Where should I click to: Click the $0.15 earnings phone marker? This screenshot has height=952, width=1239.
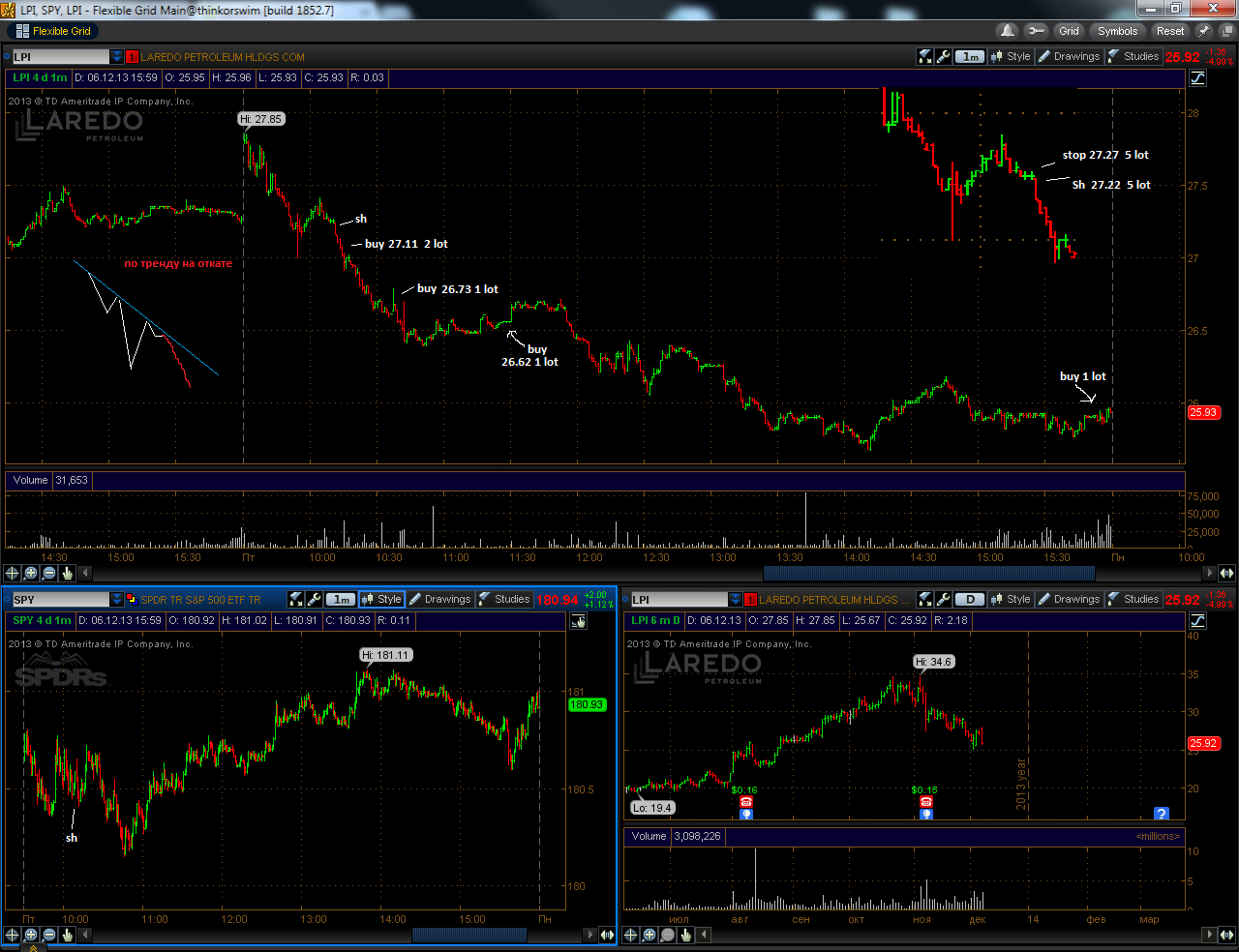[925, 802]
